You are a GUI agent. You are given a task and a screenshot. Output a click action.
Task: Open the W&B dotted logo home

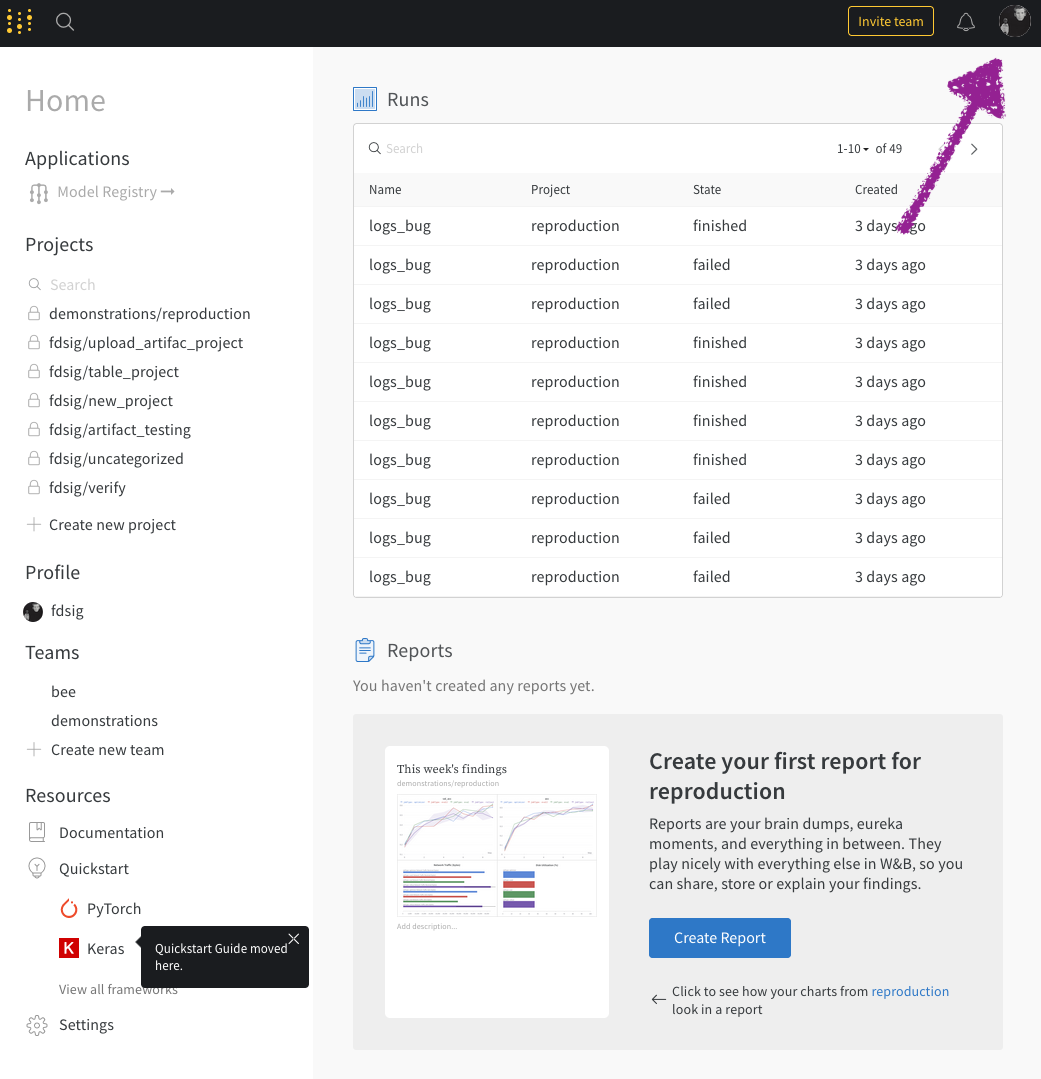19,21
